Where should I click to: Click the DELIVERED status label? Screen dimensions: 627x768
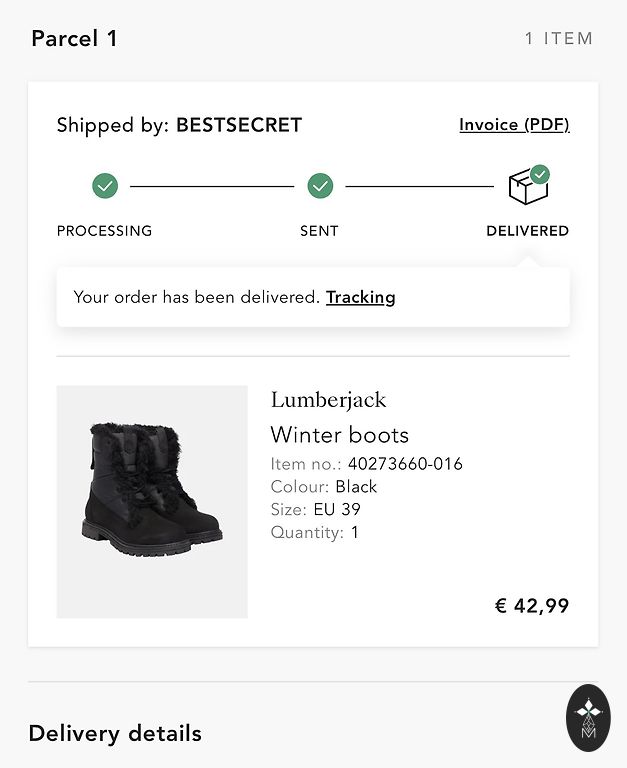pyautogui.click(x=527, y=231)
